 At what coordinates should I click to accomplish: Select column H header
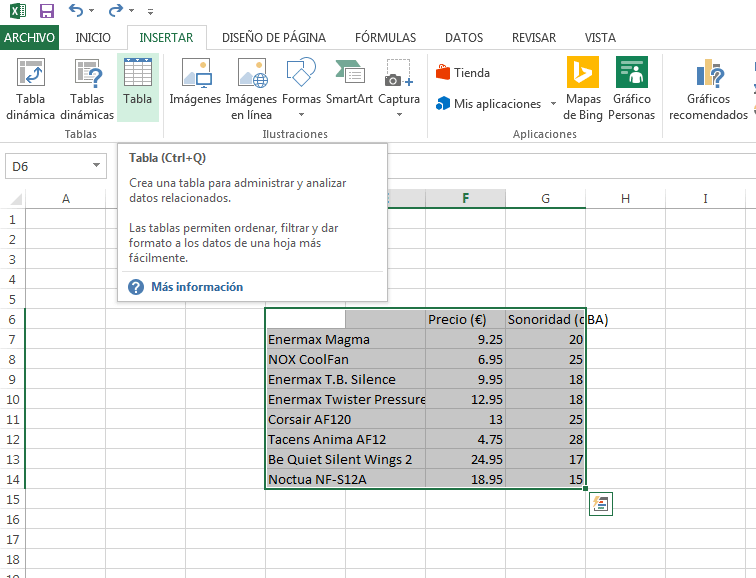(625, 199)
